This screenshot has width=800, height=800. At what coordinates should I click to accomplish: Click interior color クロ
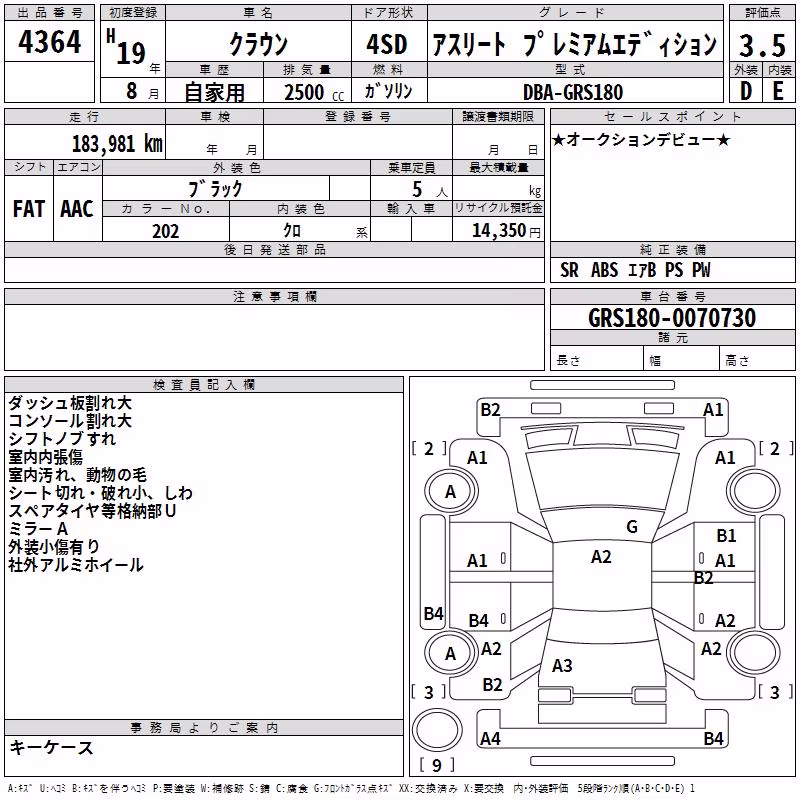tap(292, 230)
